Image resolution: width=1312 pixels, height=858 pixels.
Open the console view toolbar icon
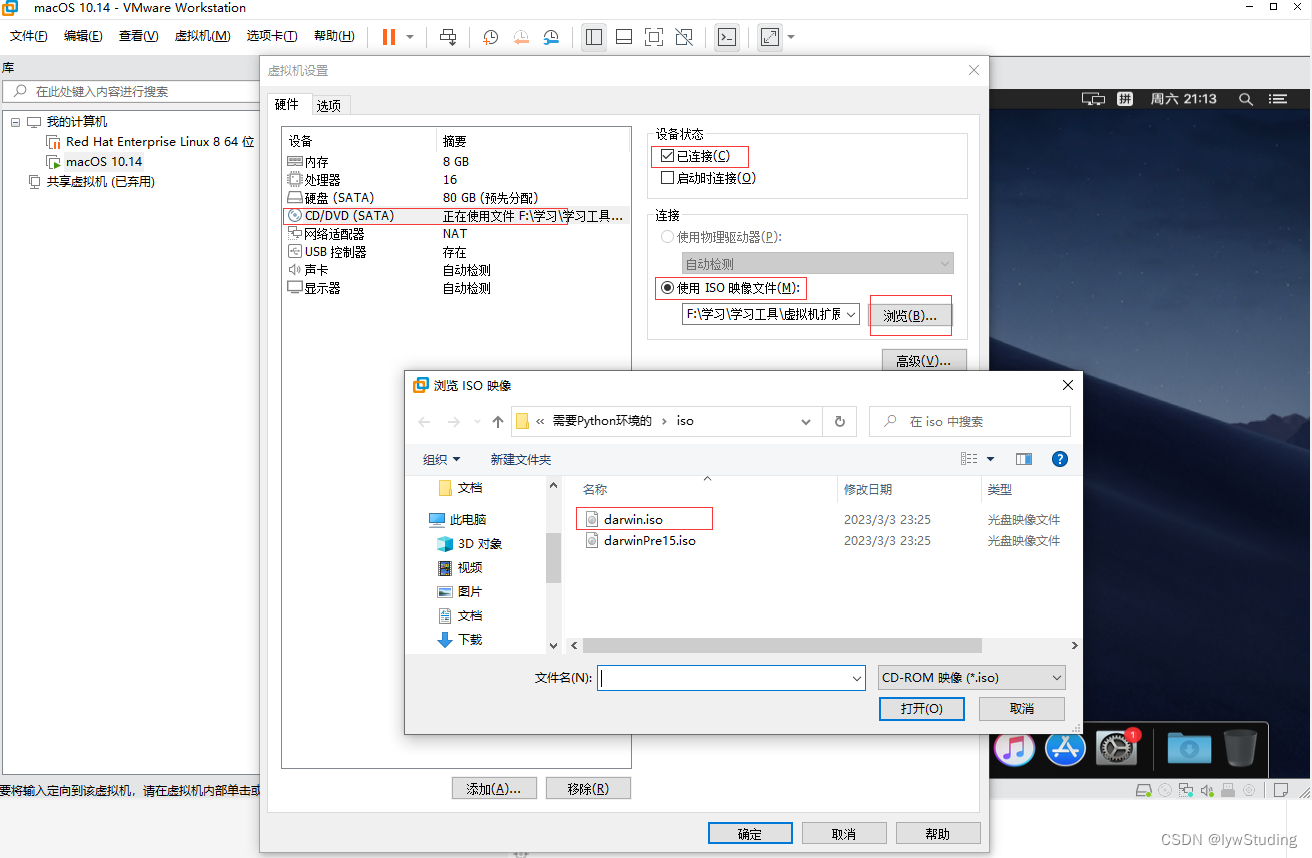(x=728, y=37)
